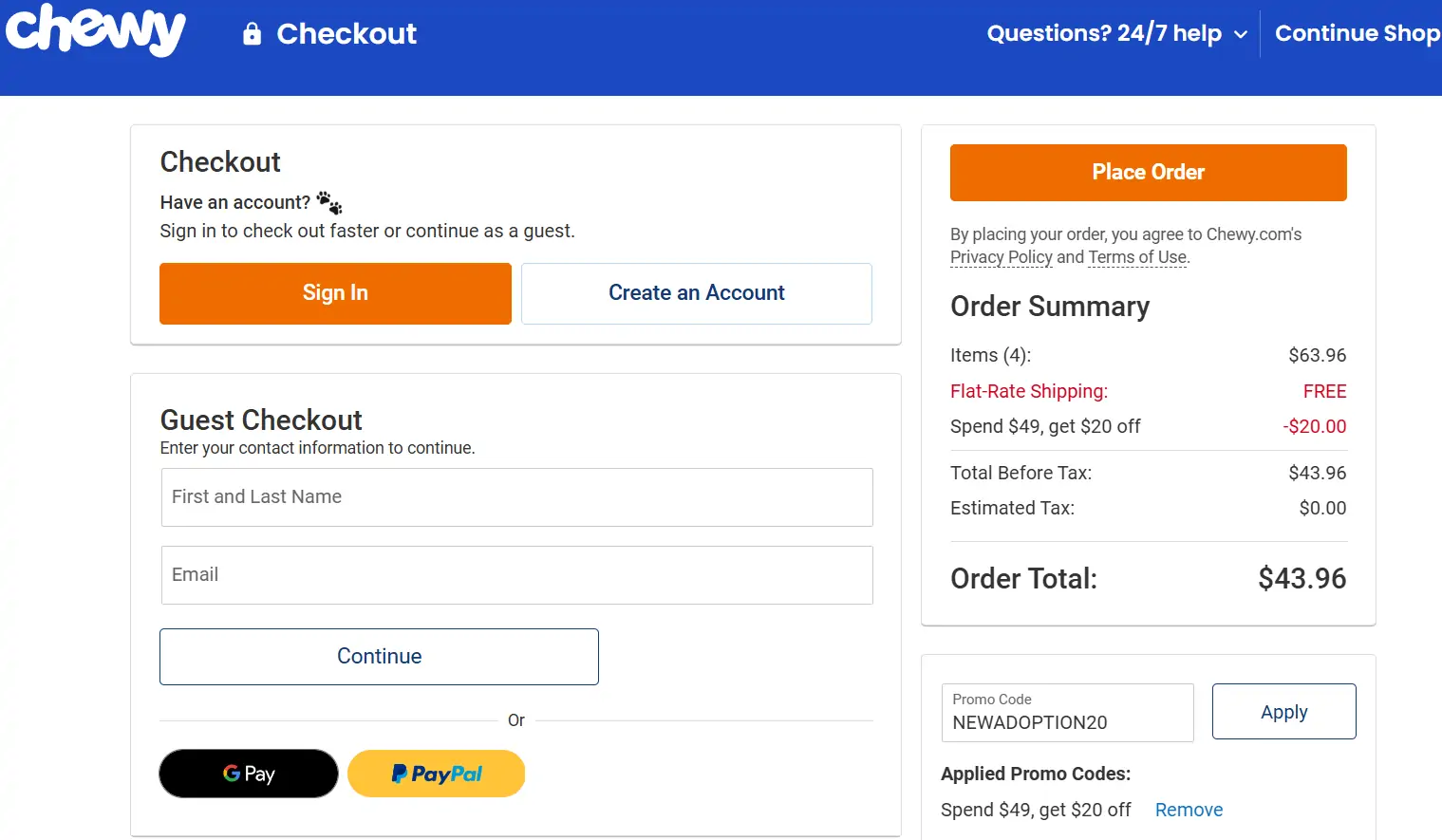View the Terms of Use

pos(1136,257)
